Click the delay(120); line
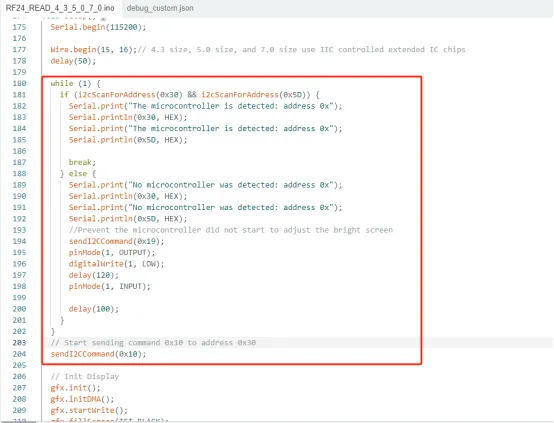 click(94, 275)
